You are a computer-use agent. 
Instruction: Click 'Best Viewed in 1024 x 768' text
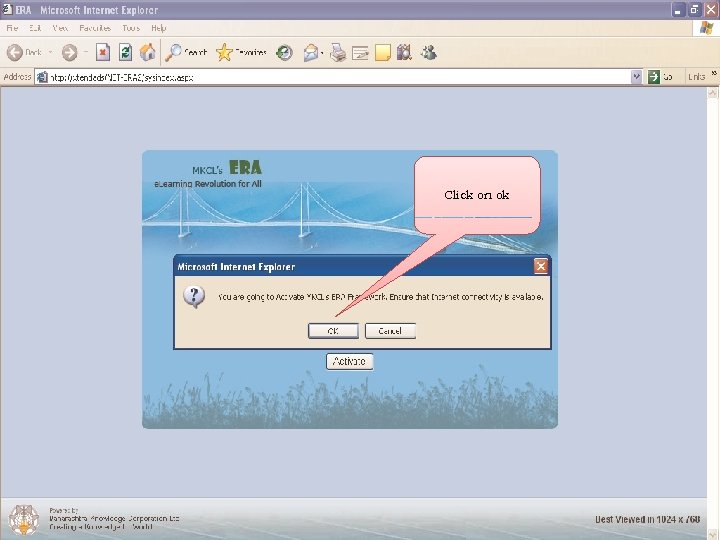(647, 519)
